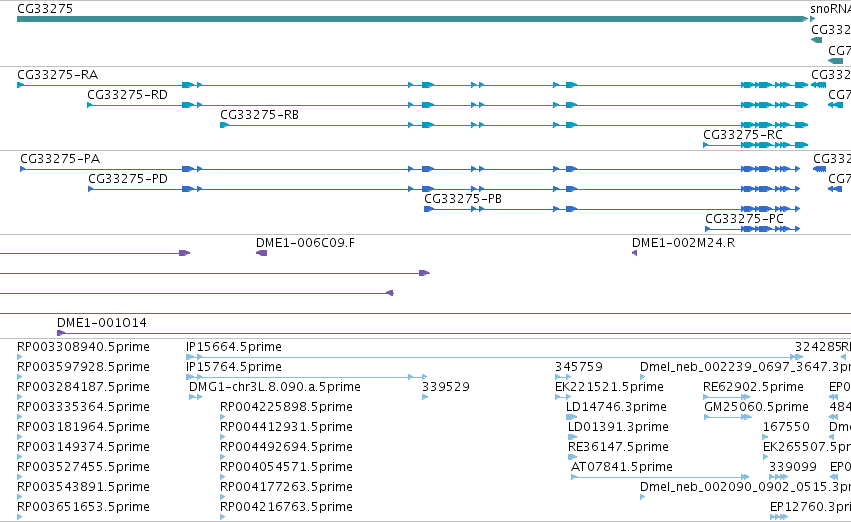Image resolution: width=851 pixels, height=522 pixels.
Task: Select EST EK221521.5prime
Action: pyautogui.click(x=609, y=387)
